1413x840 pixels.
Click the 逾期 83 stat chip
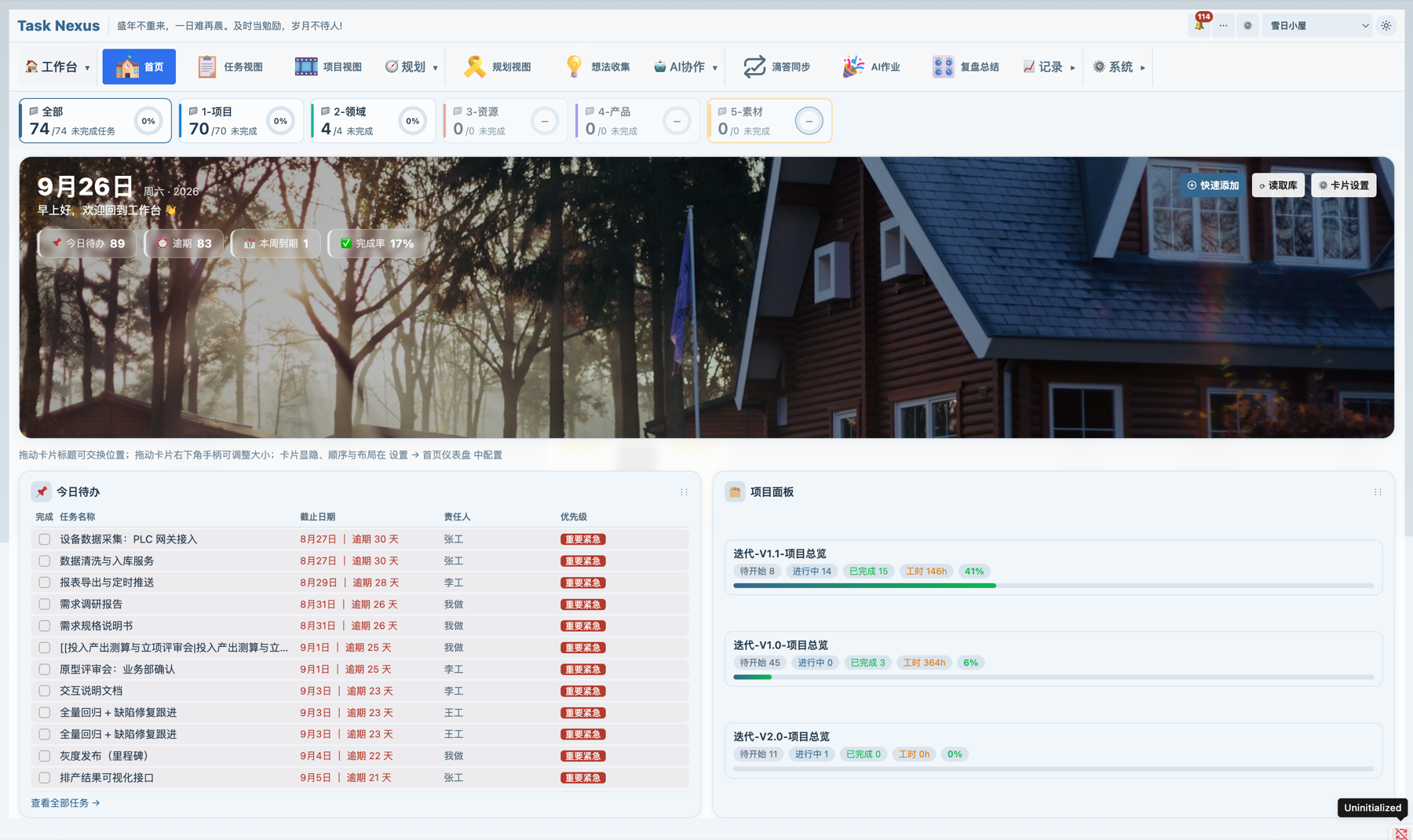[x=184, y=243]
